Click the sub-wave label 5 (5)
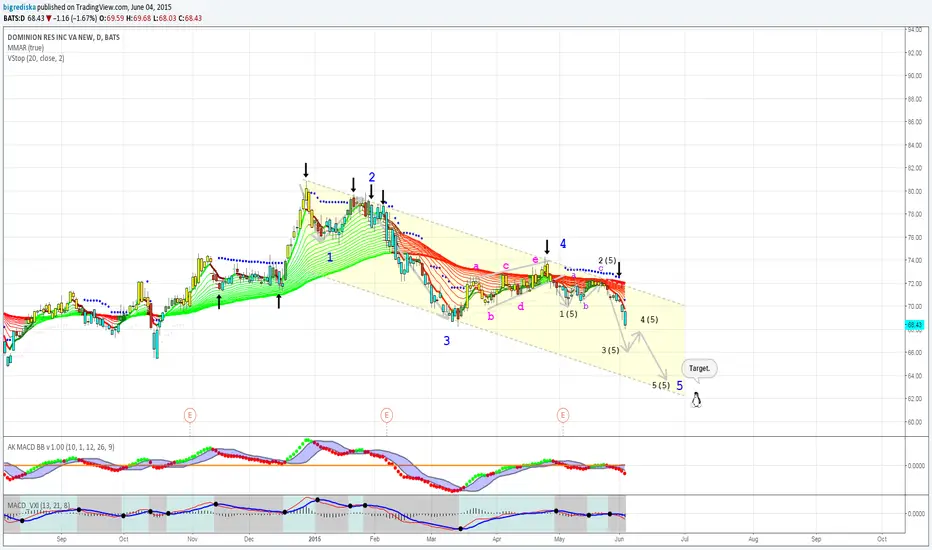This screenshot has height=550, width=932. 661,385
